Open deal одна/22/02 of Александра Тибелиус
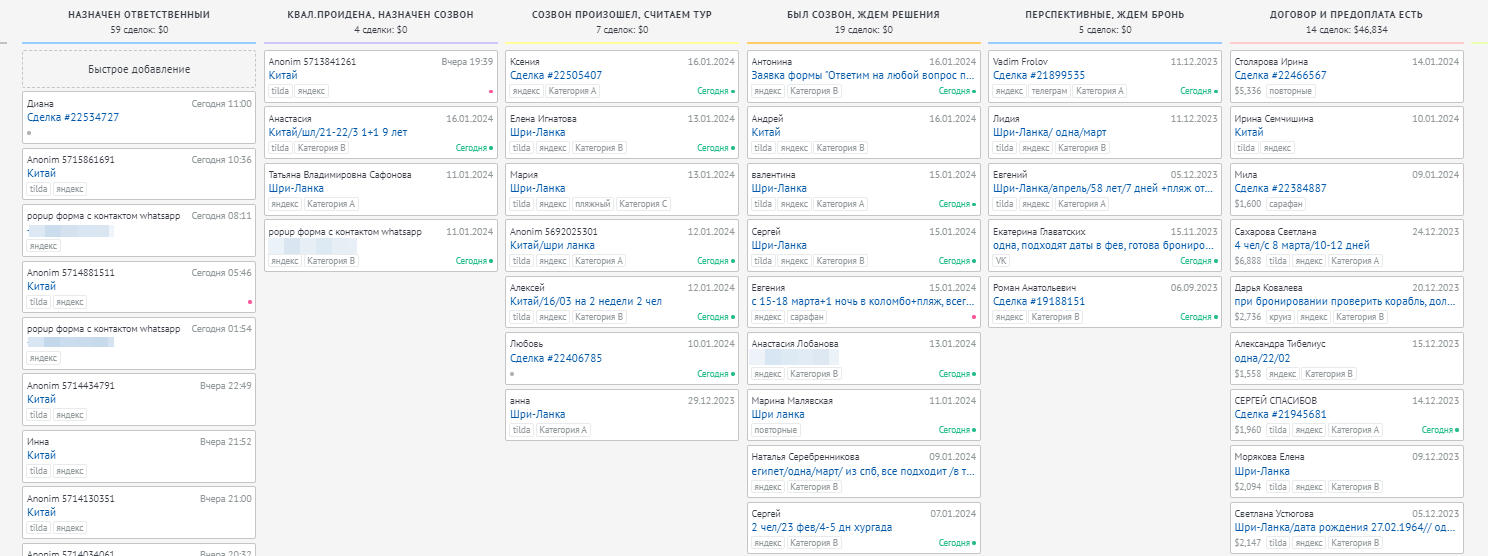Image resolution: width=1488 pixels, height=556 pixels. pyautogui.click(x=1262, y=358)
